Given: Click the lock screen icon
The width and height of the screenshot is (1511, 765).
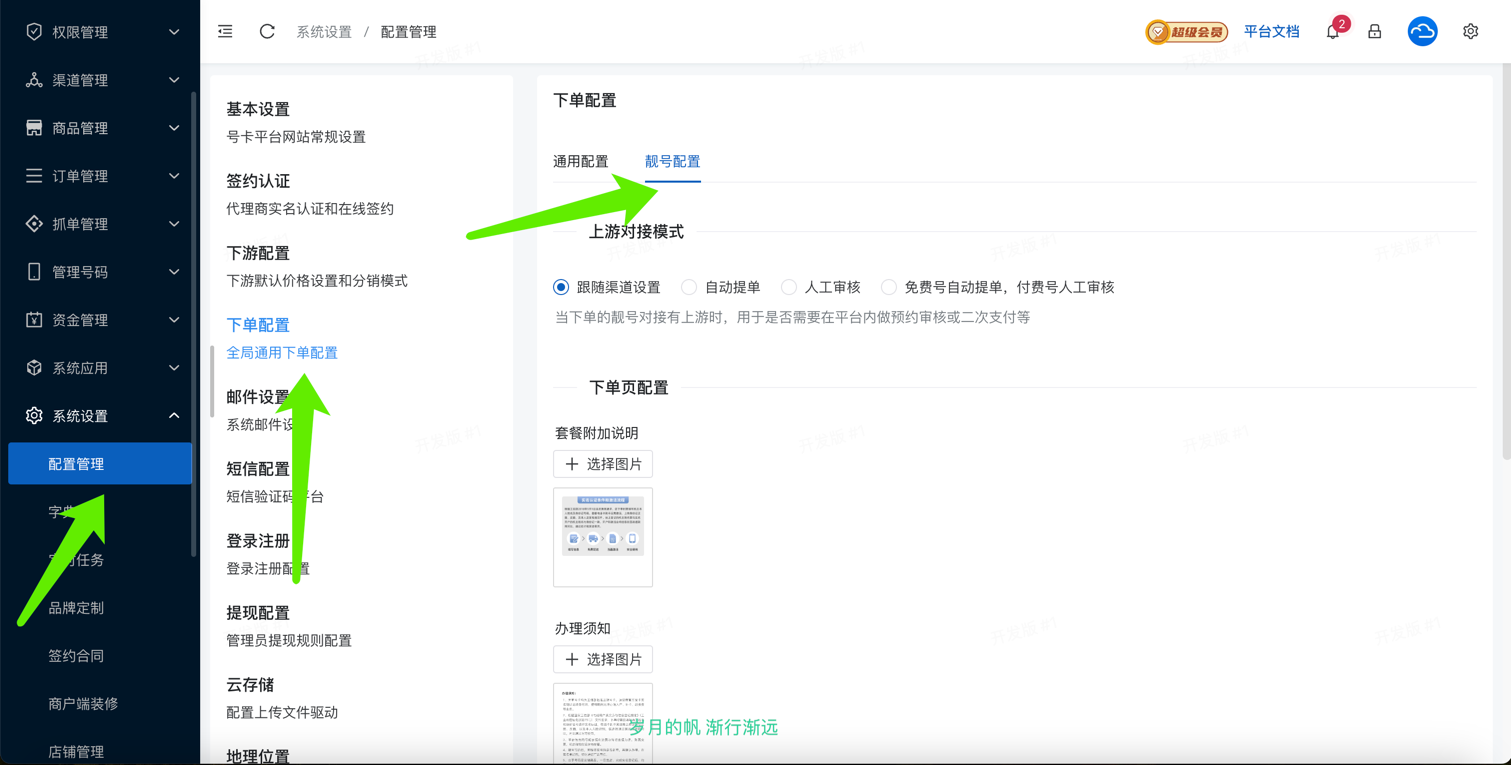Looking at the screenshot, I should pyautogui.click(x=1375, y=32).
